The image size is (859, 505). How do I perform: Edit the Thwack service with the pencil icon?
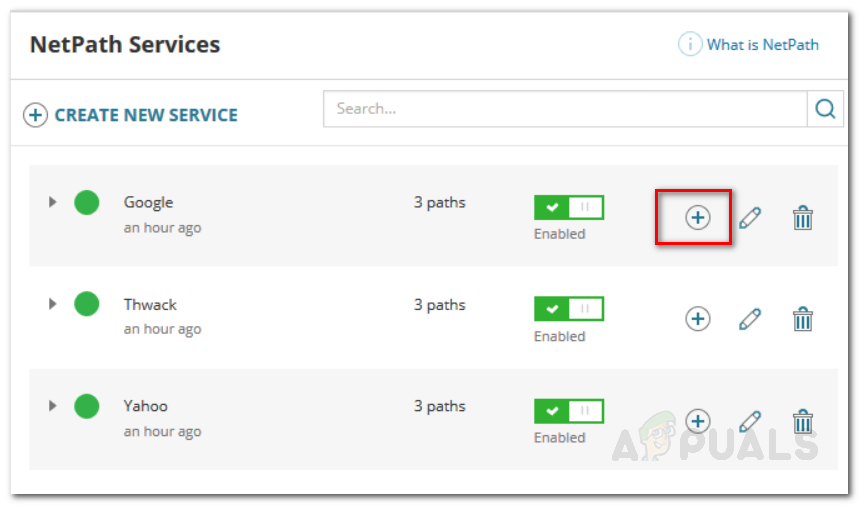coord(749,319)
